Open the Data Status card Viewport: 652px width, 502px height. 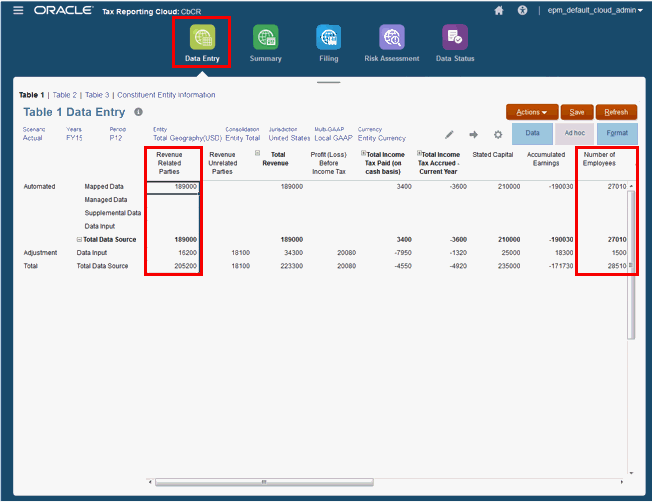(x=455, y=43)
